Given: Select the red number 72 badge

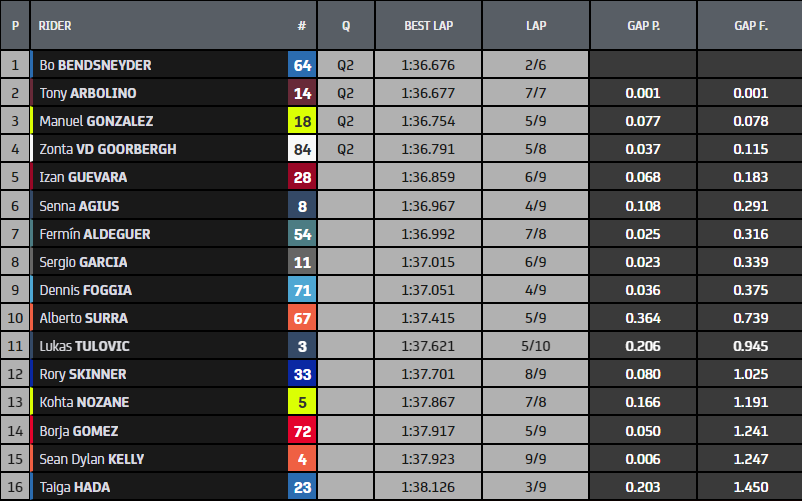Looking at the screenshot, I should click(302, 431).
